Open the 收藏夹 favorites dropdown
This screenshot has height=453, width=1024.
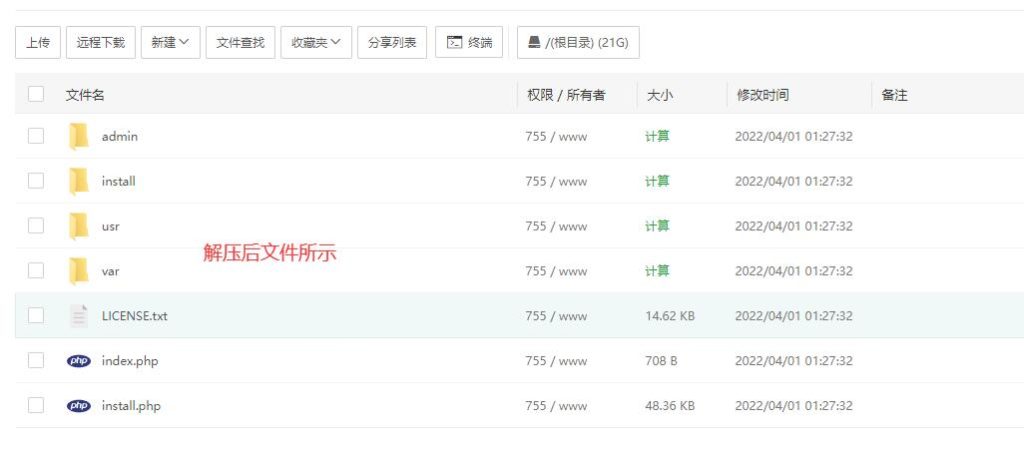click(x=316, y=42)
